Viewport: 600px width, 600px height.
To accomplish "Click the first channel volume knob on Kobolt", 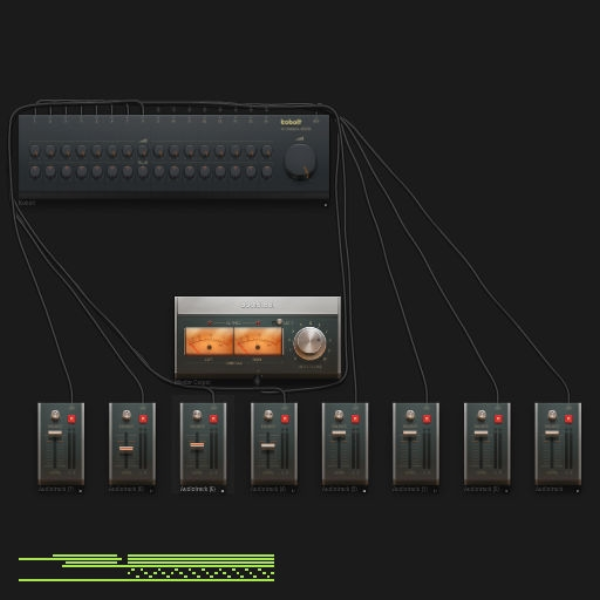I will tap(35, 150).
